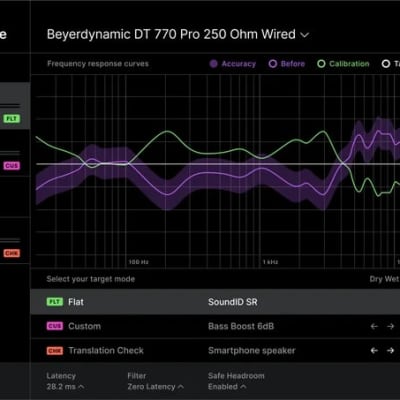Toggle the Before curve visibility
The image size is (400, 400).
tap(287, 64)
